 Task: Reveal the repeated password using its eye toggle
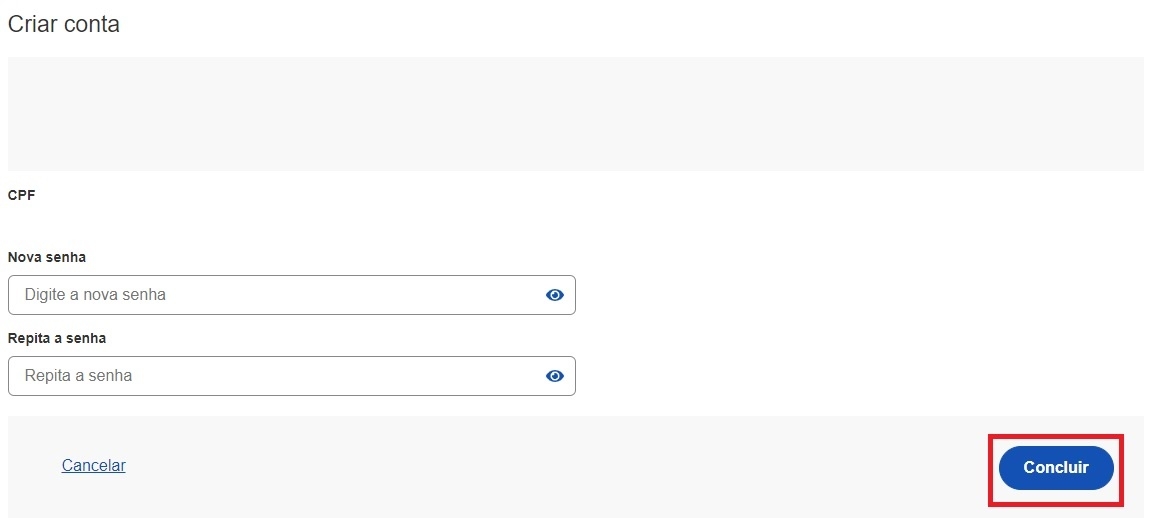coord(555,376)
